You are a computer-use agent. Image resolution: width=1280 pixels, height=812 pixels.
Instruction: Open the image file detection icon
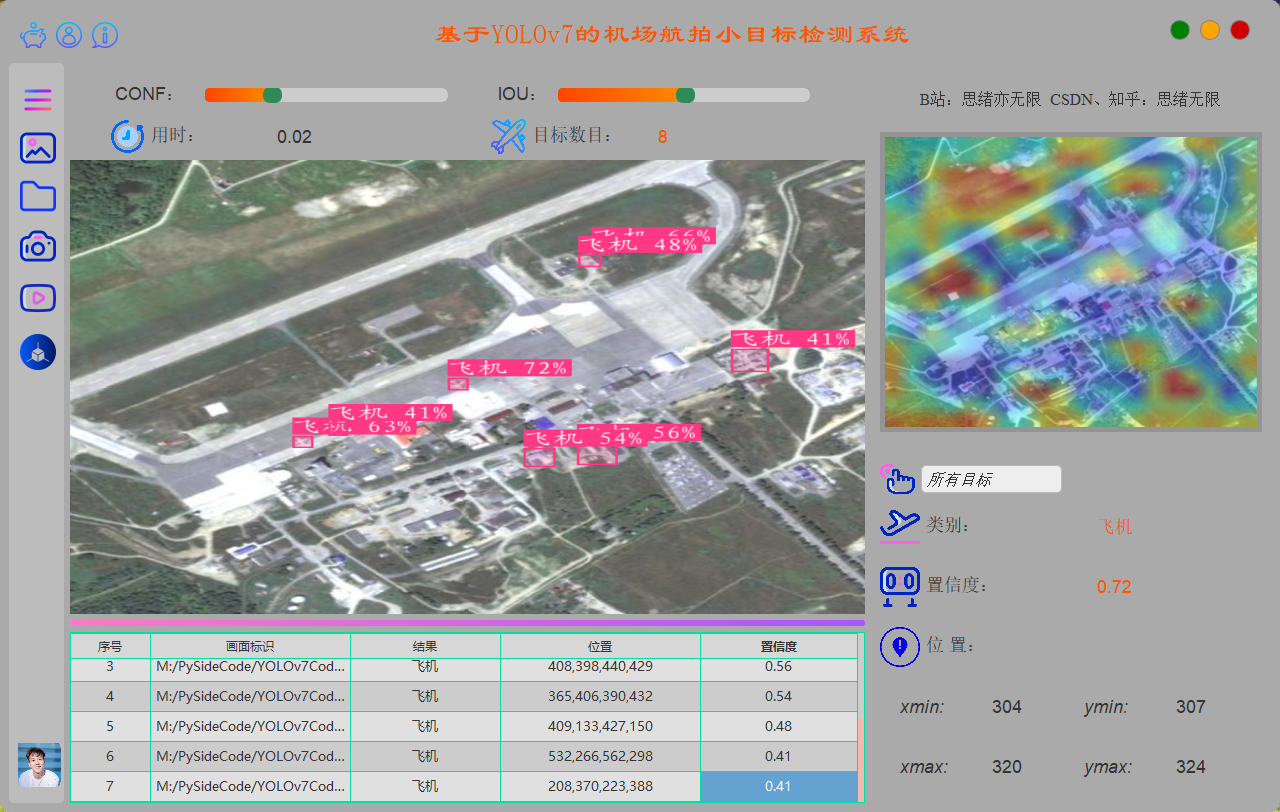(38, 148)
